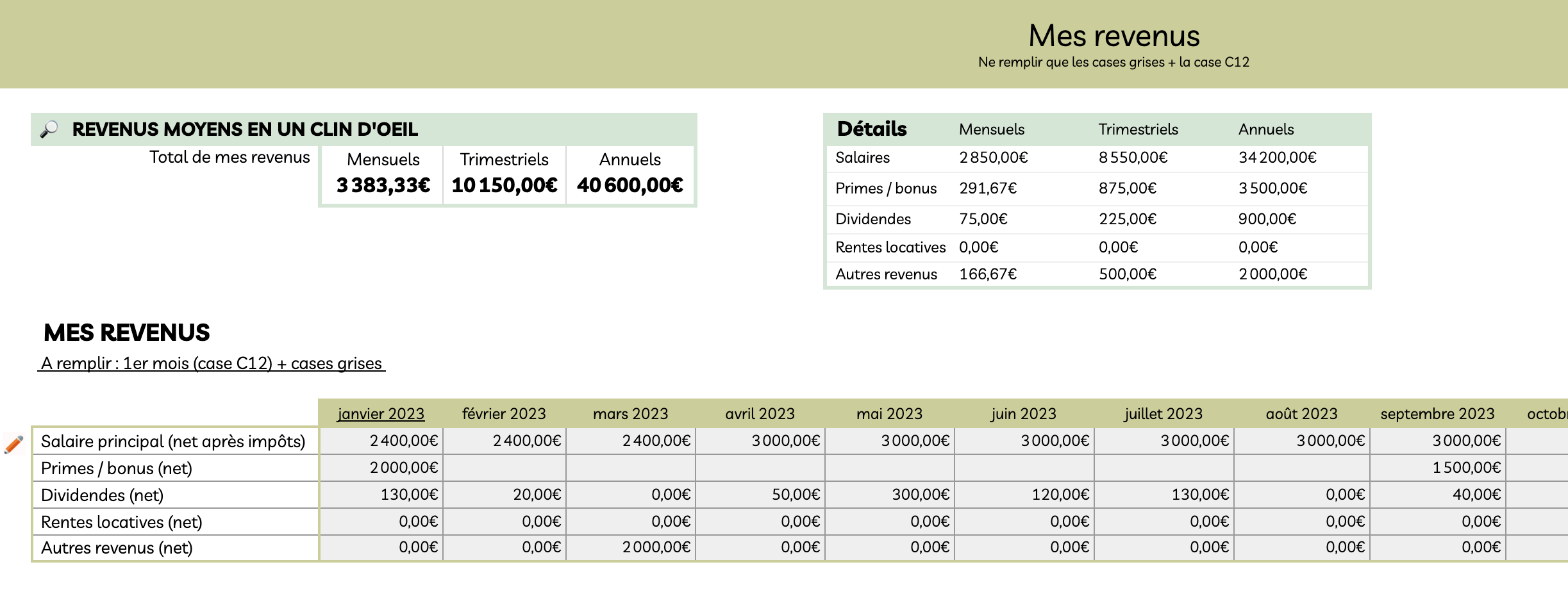The width and height of the screenshot is (1568, 601).
Task: Click the Trimestriels header in Détails table
Action: click(x=1138, y=129)
